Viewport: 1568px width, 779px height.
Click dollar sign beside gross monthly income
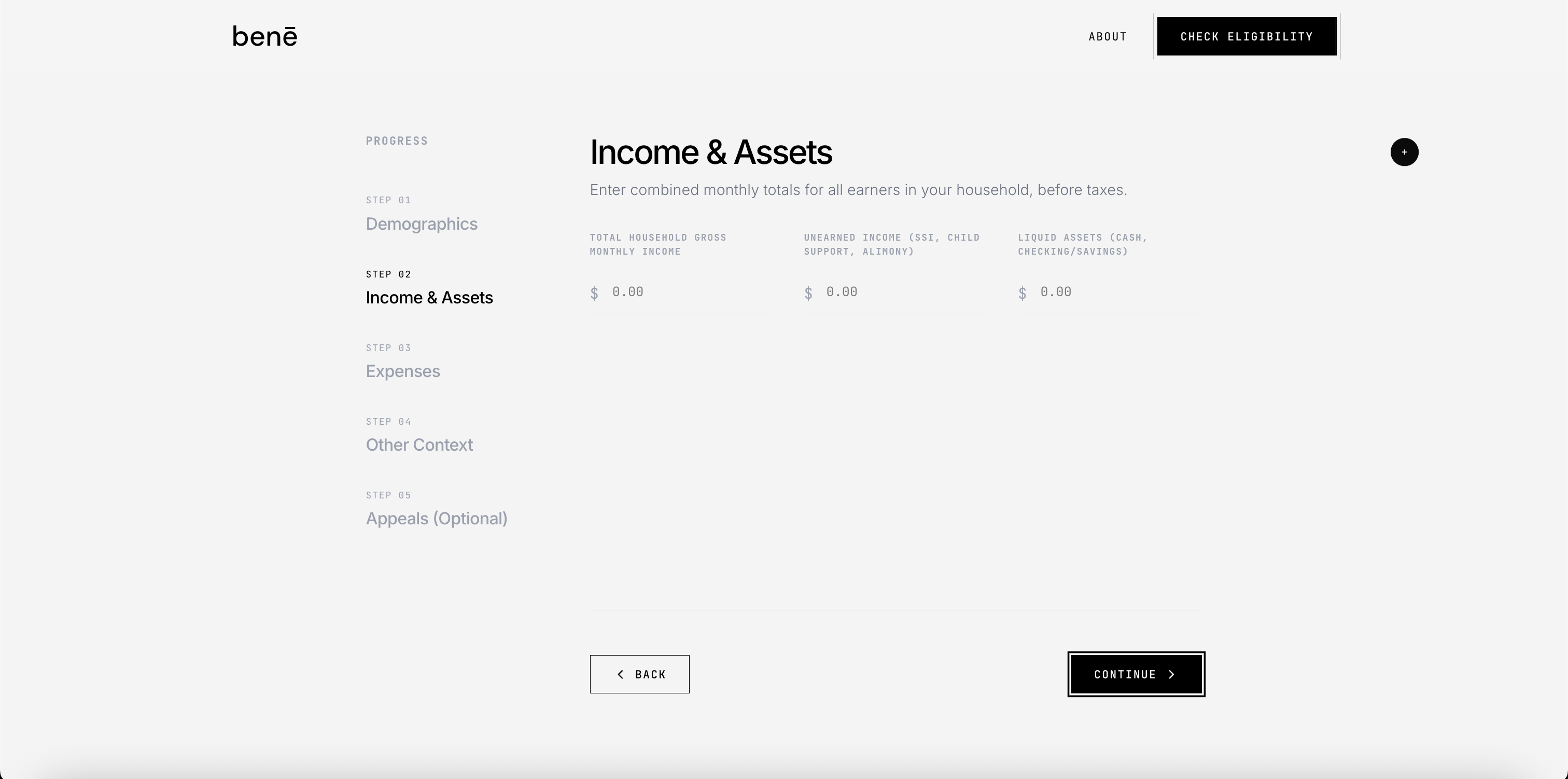(x=594, y=293)
